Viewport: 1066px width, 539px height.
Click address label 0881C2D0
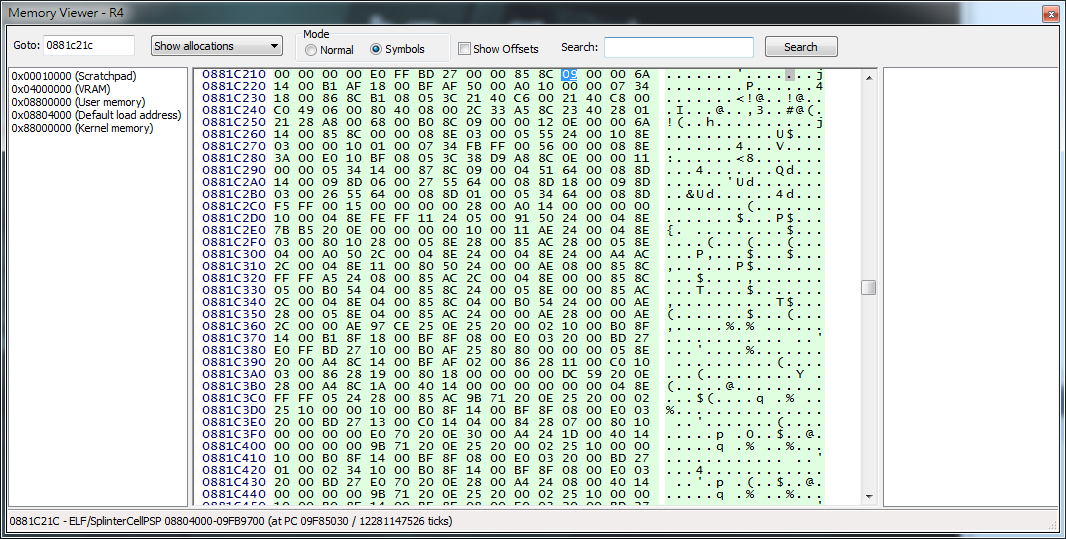234,218
